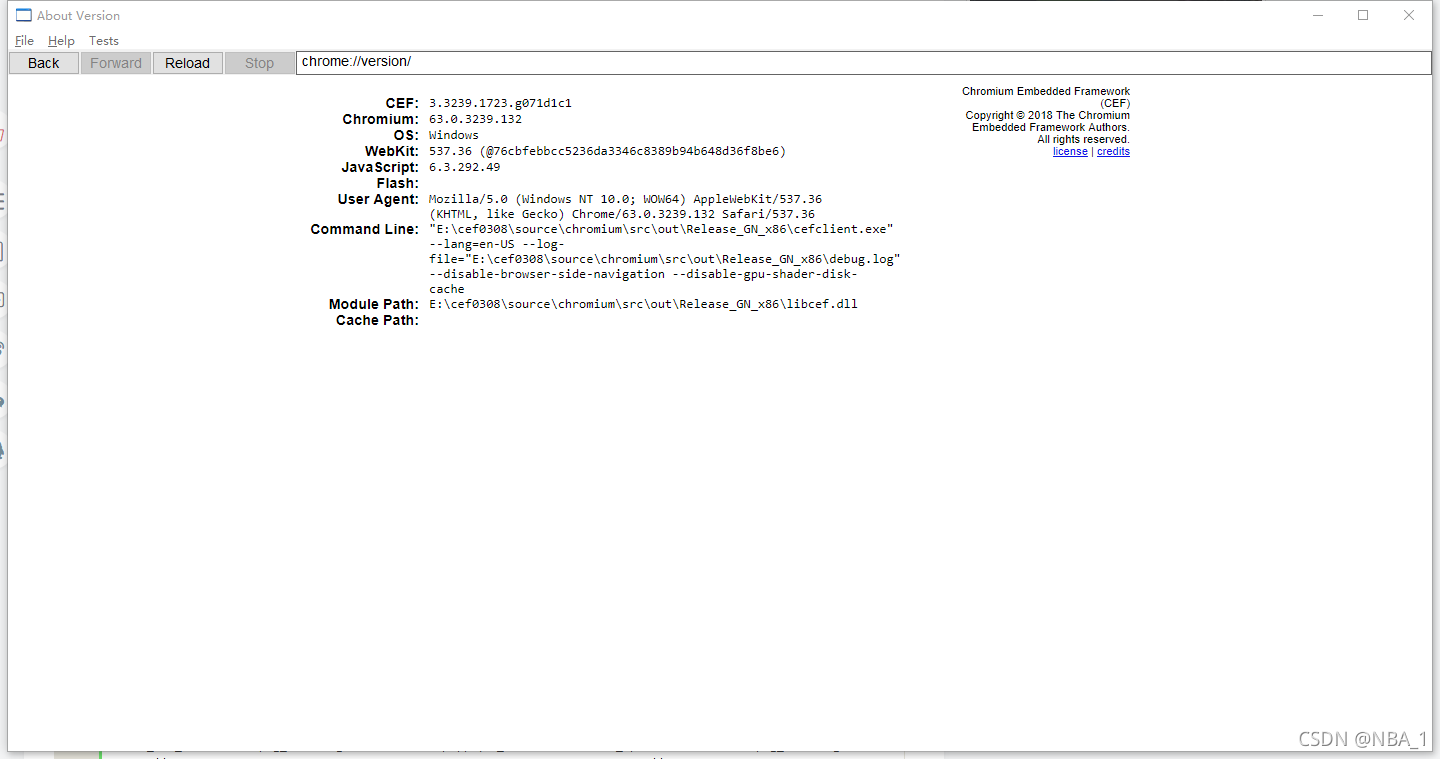Click the Module Path: label

coord(374,305)
